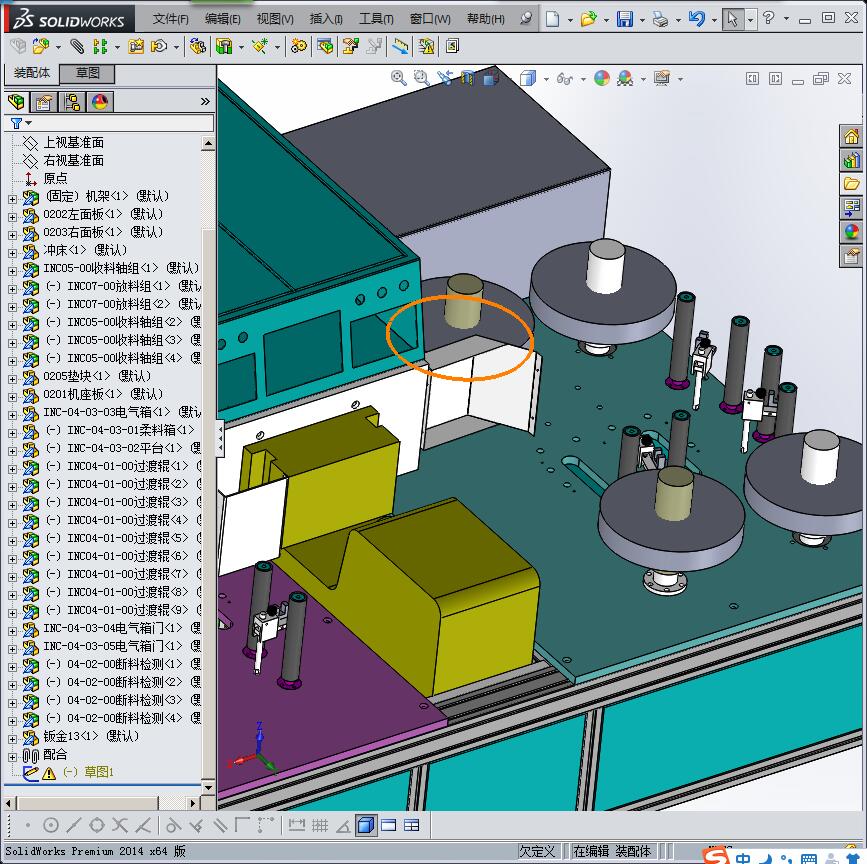Screen dimensions: 867x864
Task: Click the Undo arrow icon
Action: pos(697,19)
